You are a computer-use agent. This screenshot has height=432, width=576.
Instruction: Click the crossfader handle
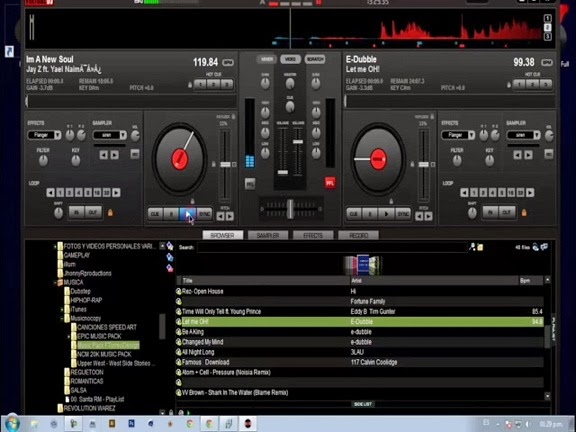[290, 209]
